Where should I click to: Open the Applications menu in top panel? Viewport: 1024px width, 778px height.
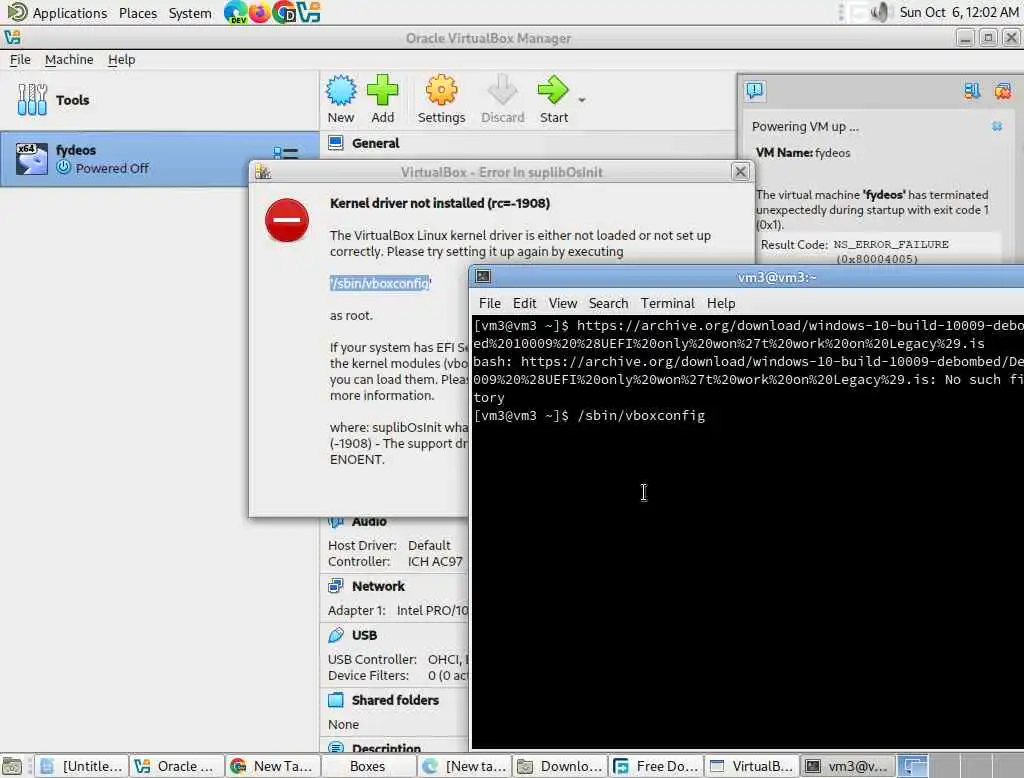(57, 13)
